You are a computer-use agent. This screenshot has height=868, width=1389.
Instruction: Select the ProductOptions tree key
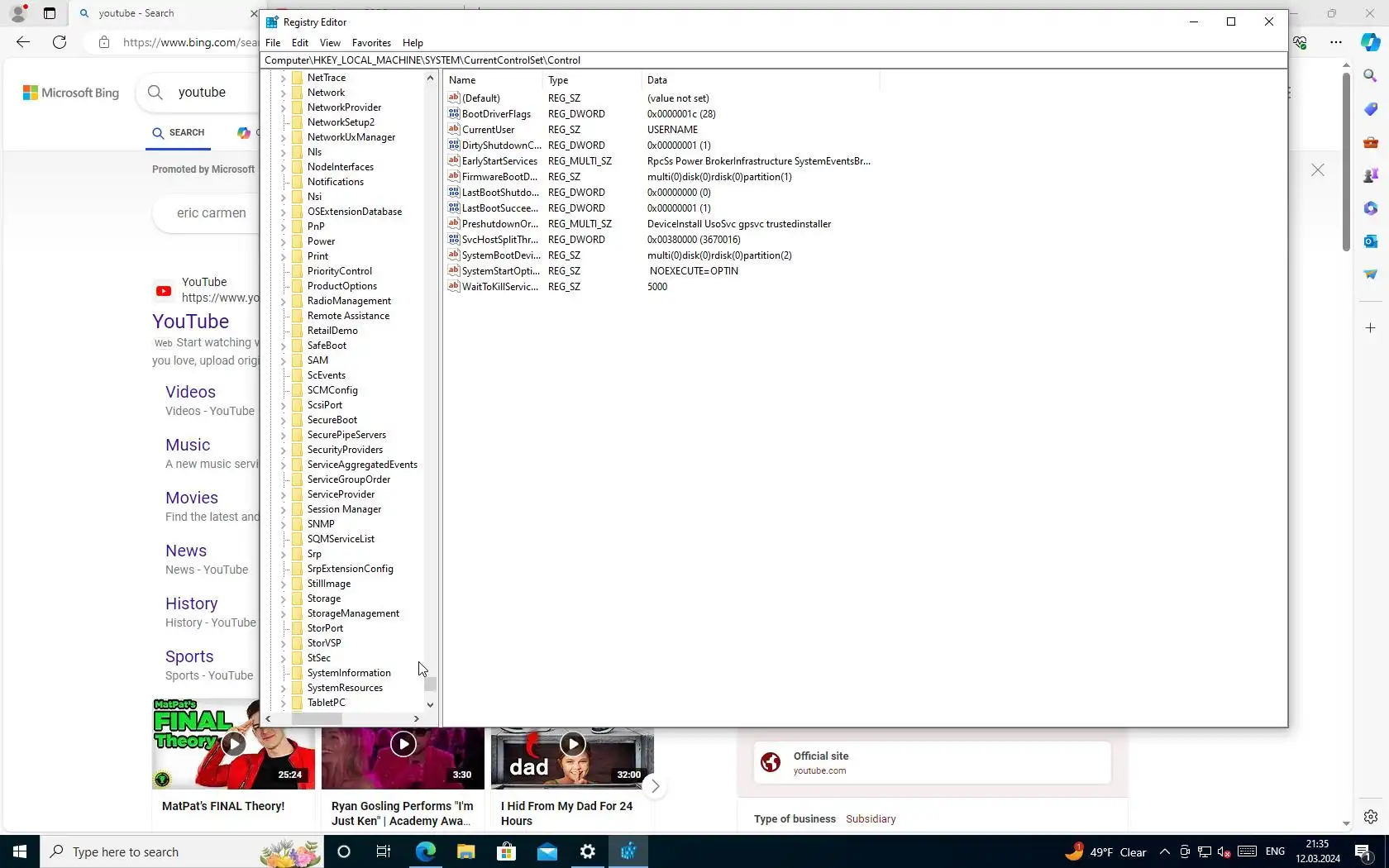342,286
